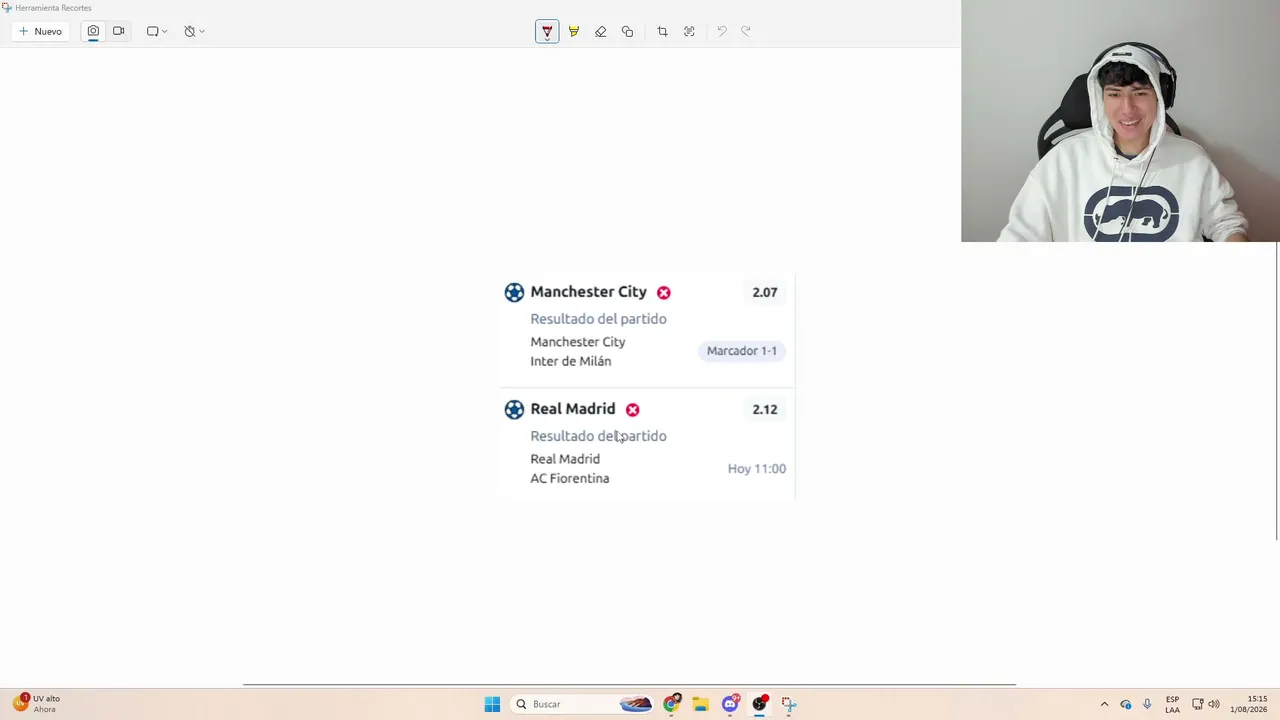1280x720 pixels.
Task: Click the vertical scrollbar of the snip canvas
Action: click(x=1277, y=392)
